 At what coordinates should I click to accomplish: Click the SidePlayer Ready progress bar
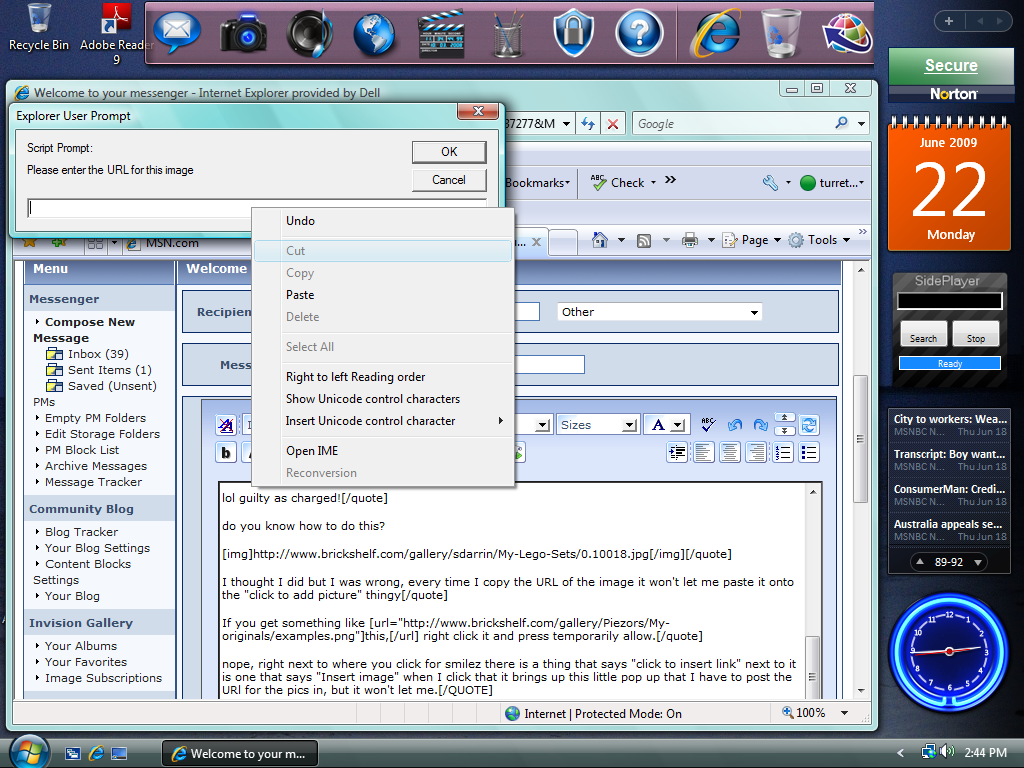[950, 364]
